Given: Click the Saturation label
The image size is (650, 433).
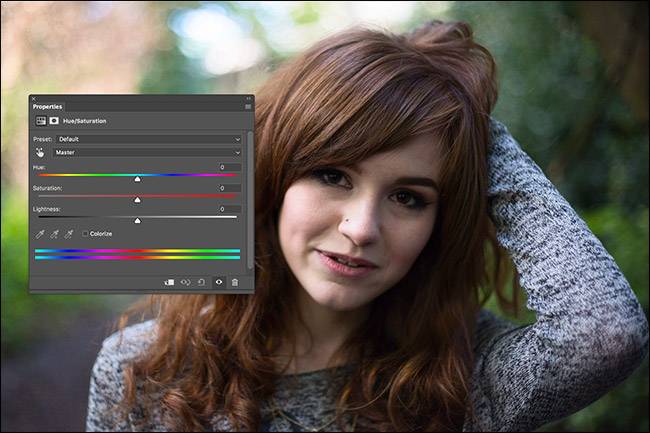Looking at the screenshot, I should [47, 188].
